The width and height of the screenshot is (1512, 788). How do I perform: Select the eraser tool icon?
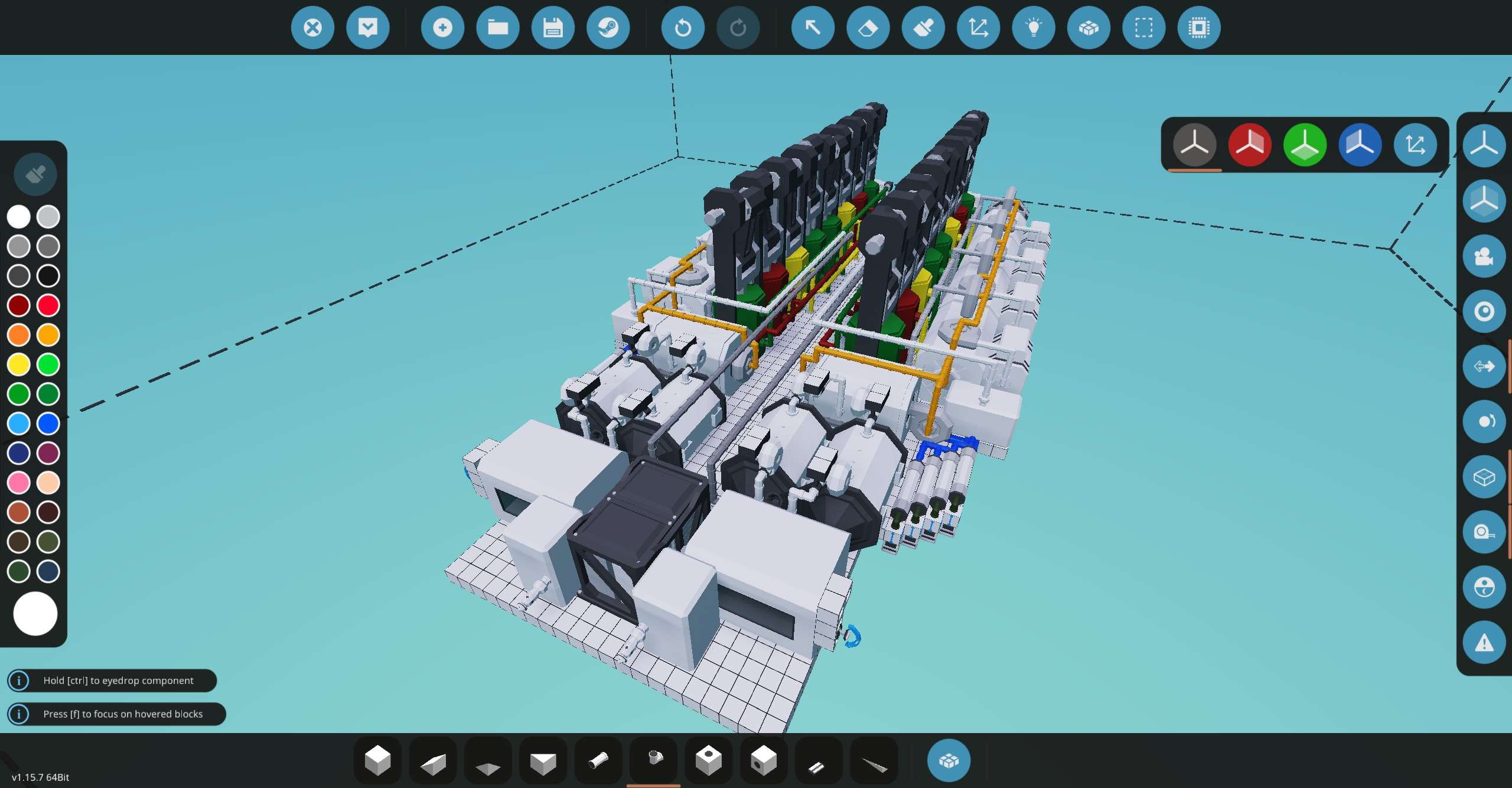[868, 28]
